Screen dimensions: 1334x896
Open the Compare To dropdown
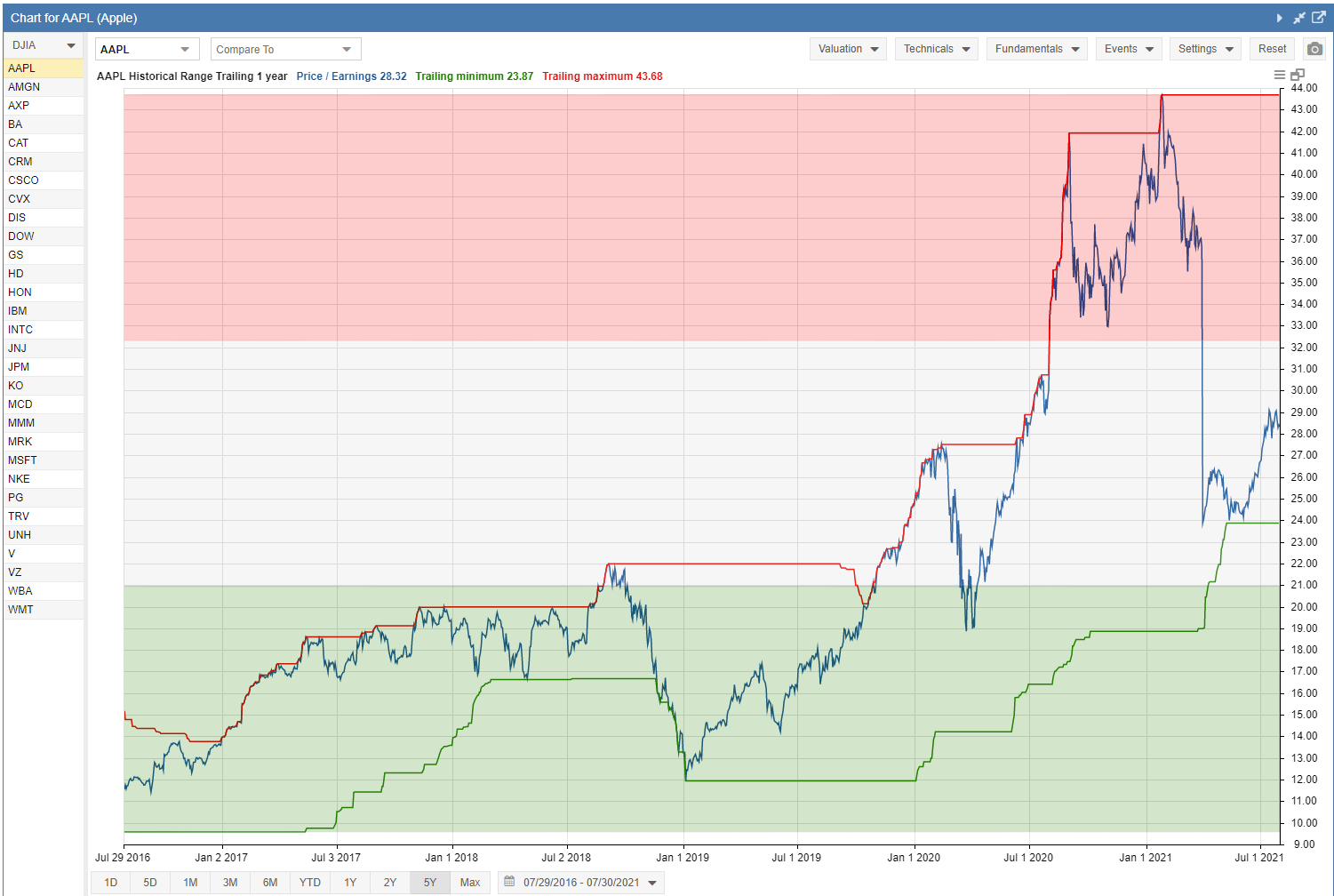[286, 49]
